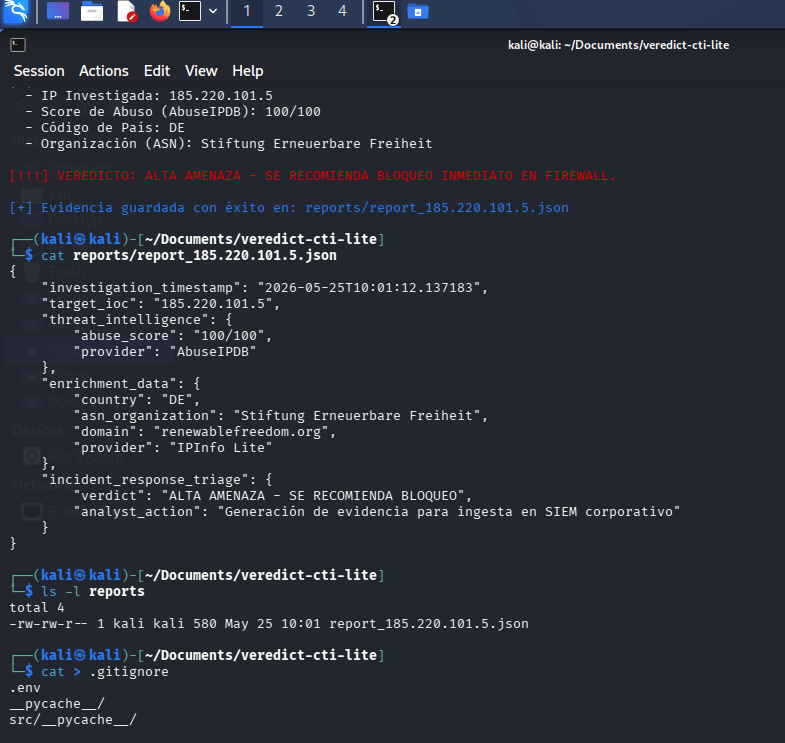The image size is (785, 743).
Task: Switch to workspace 4
Action: click(342, 11)
